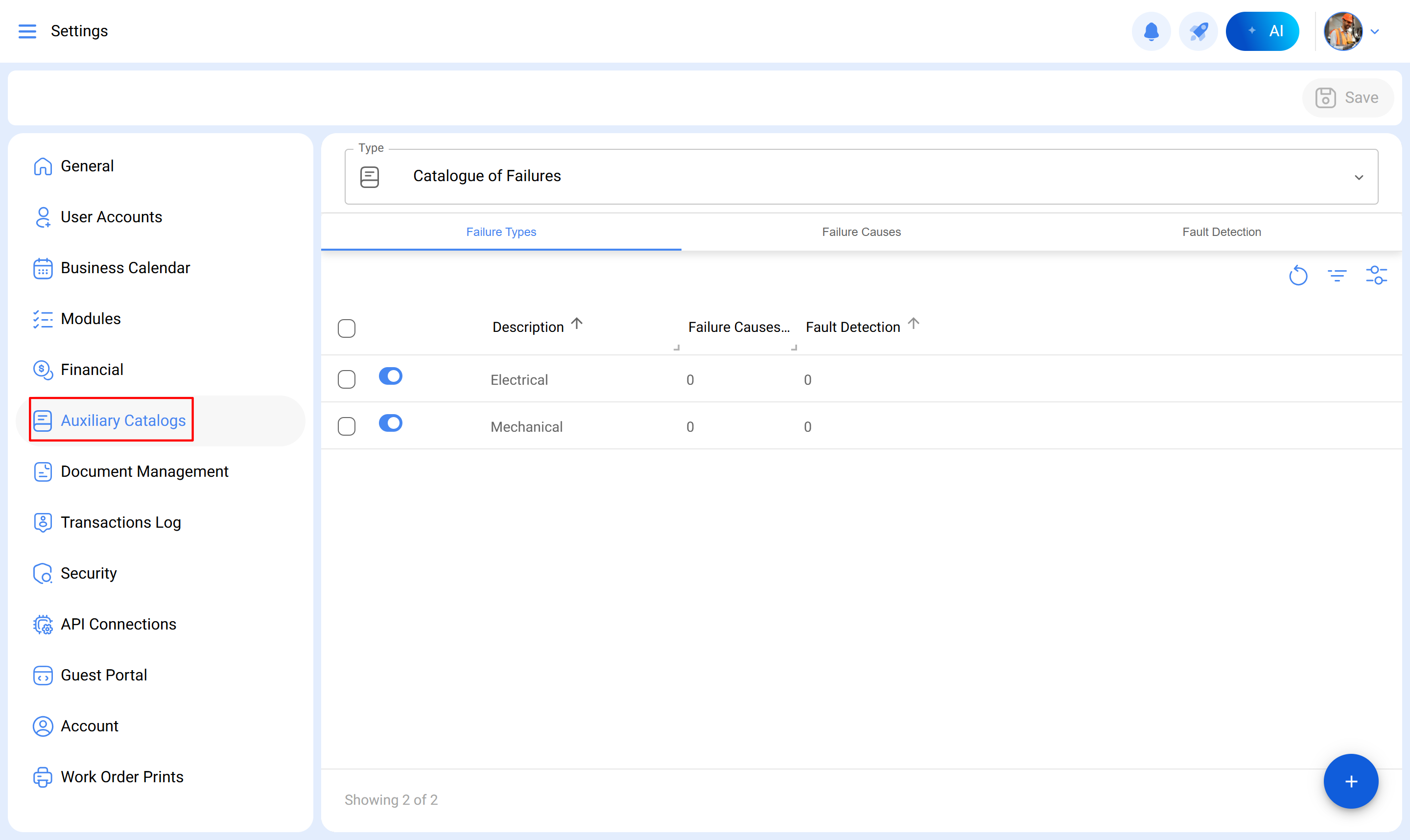1410x840 pixels.
Task: Click the notifications bell icon
Action: click(1151, 31)
